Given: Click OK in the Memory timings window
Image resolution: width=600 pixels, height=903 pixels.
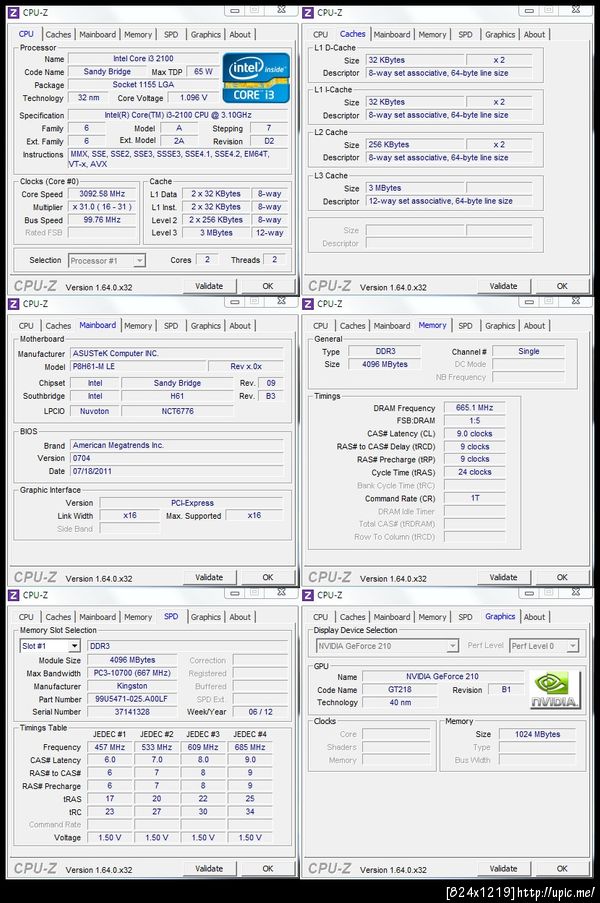Looking at the screenshot, I should [x=562, y=578].
